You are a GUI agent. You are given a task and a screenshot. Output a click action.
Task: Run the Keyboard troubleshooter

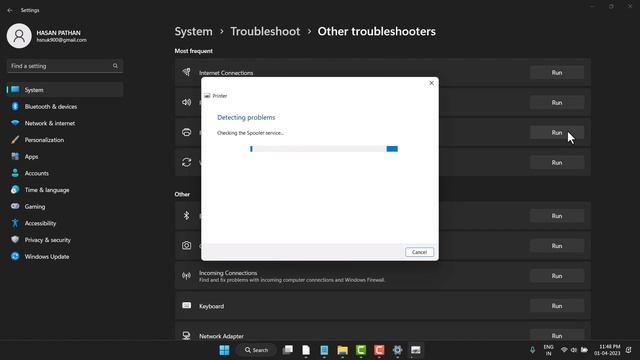(x=557, y=306)
